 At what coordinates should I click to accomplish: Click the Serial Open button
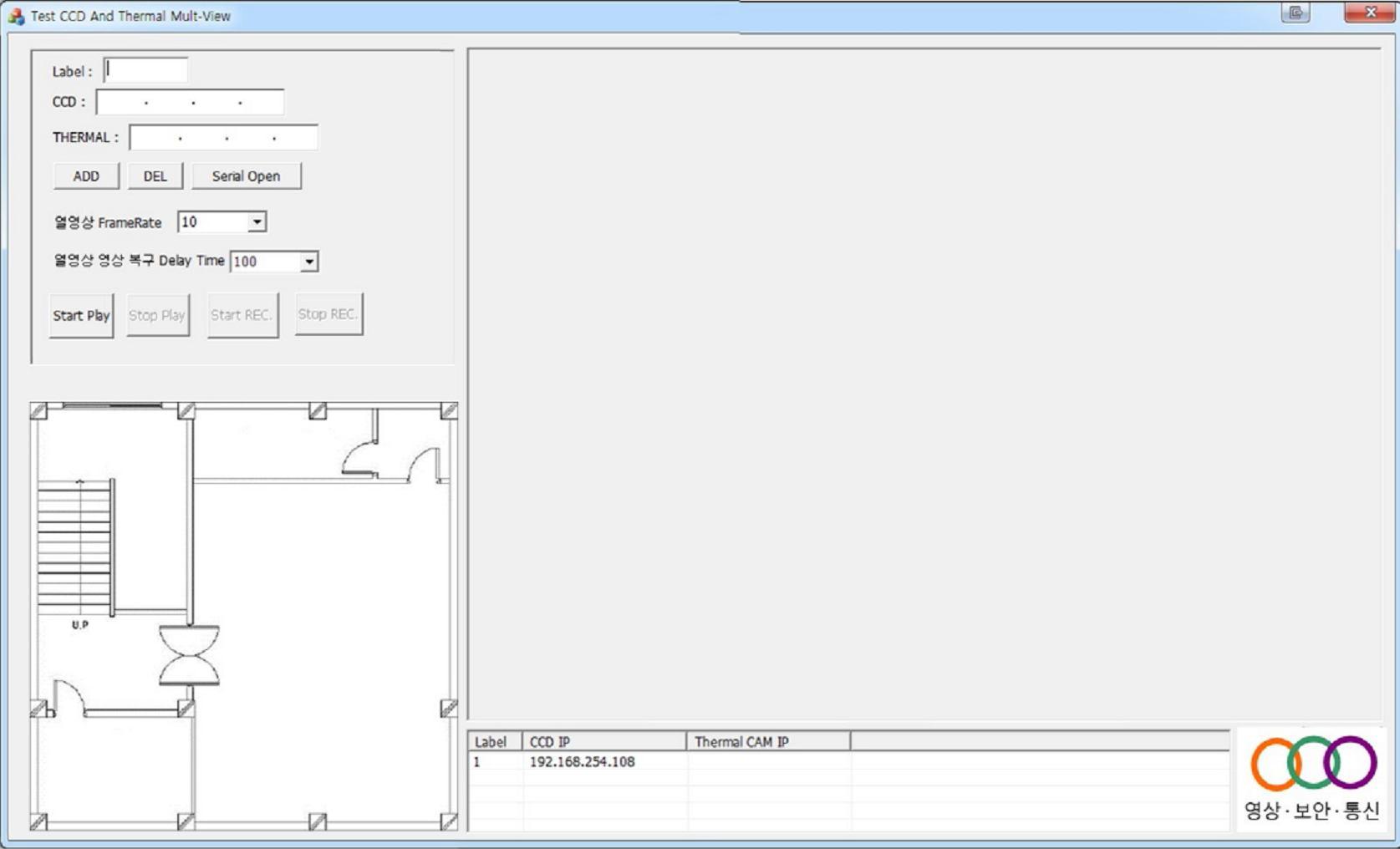coord(246,176)
